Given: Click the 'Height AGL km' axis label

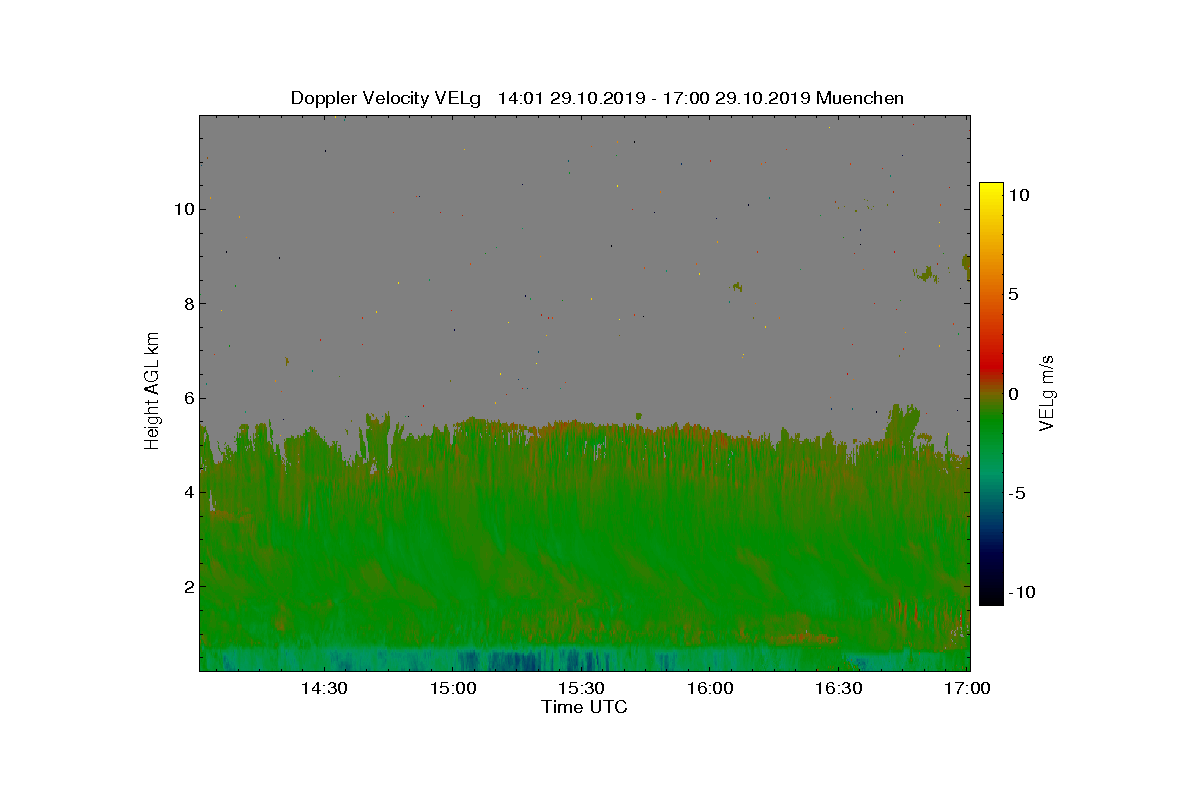Looking at the screenshot, I should point(152,390).
